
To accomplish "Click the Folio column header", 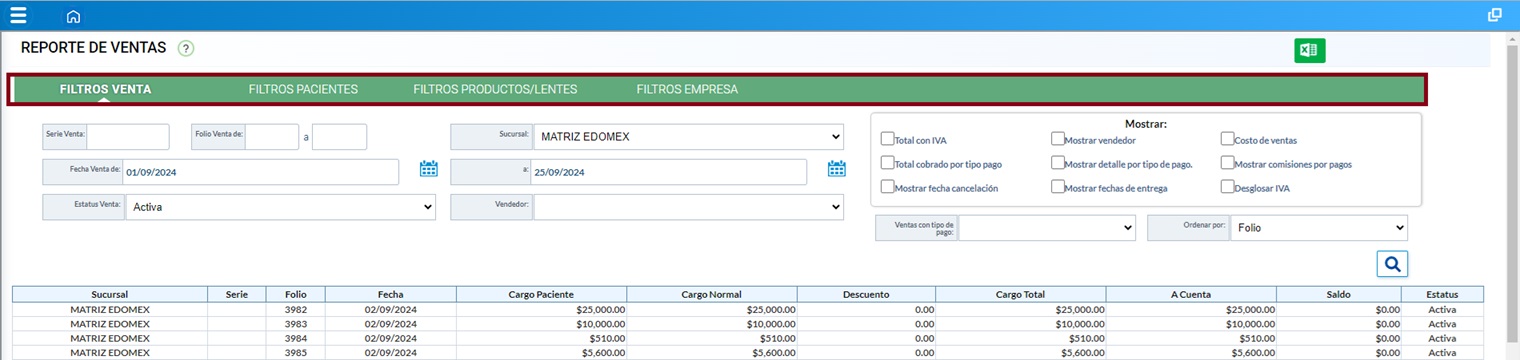I will [295, 295].
